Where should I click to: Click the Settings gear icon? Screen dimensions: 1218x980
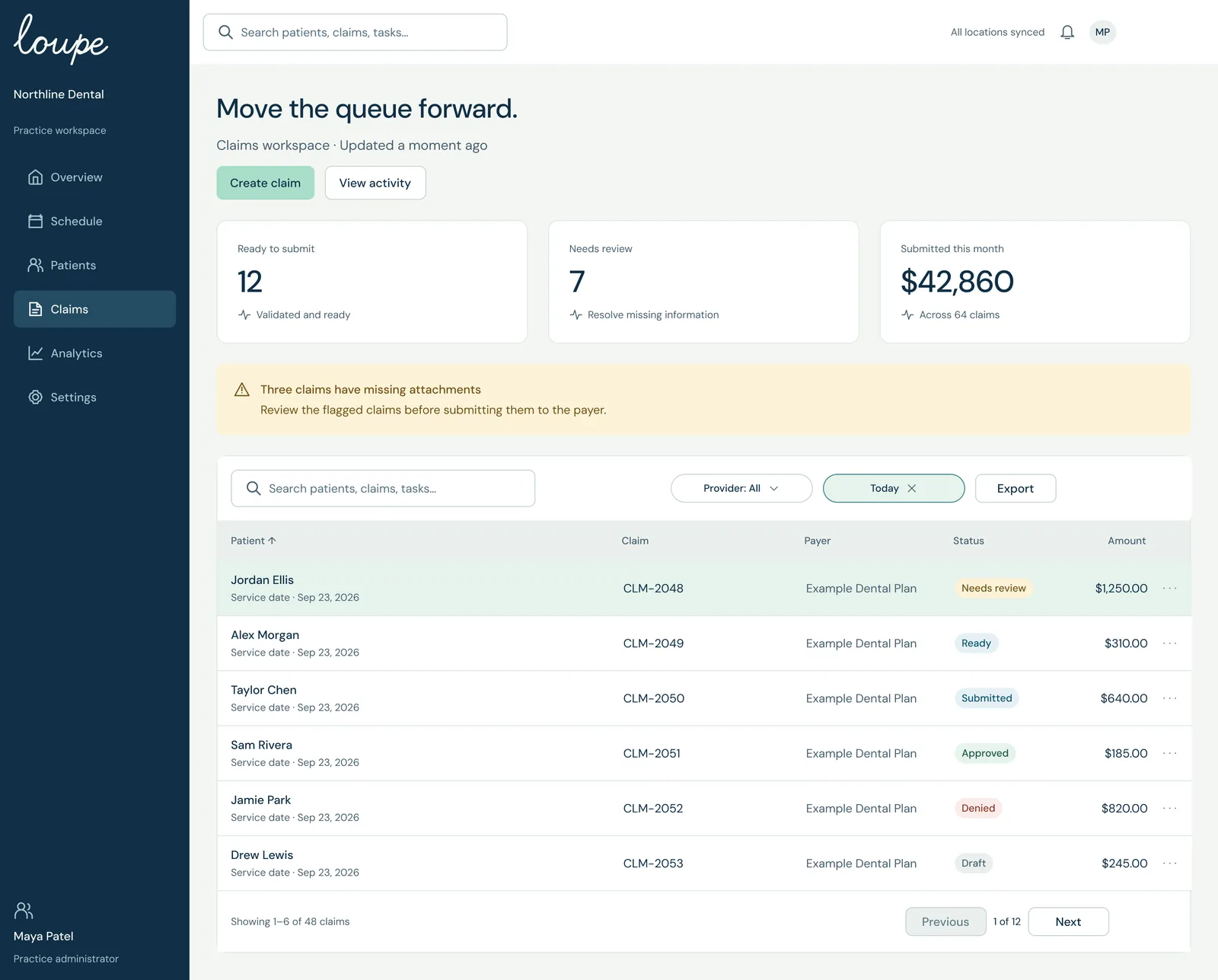35,397
